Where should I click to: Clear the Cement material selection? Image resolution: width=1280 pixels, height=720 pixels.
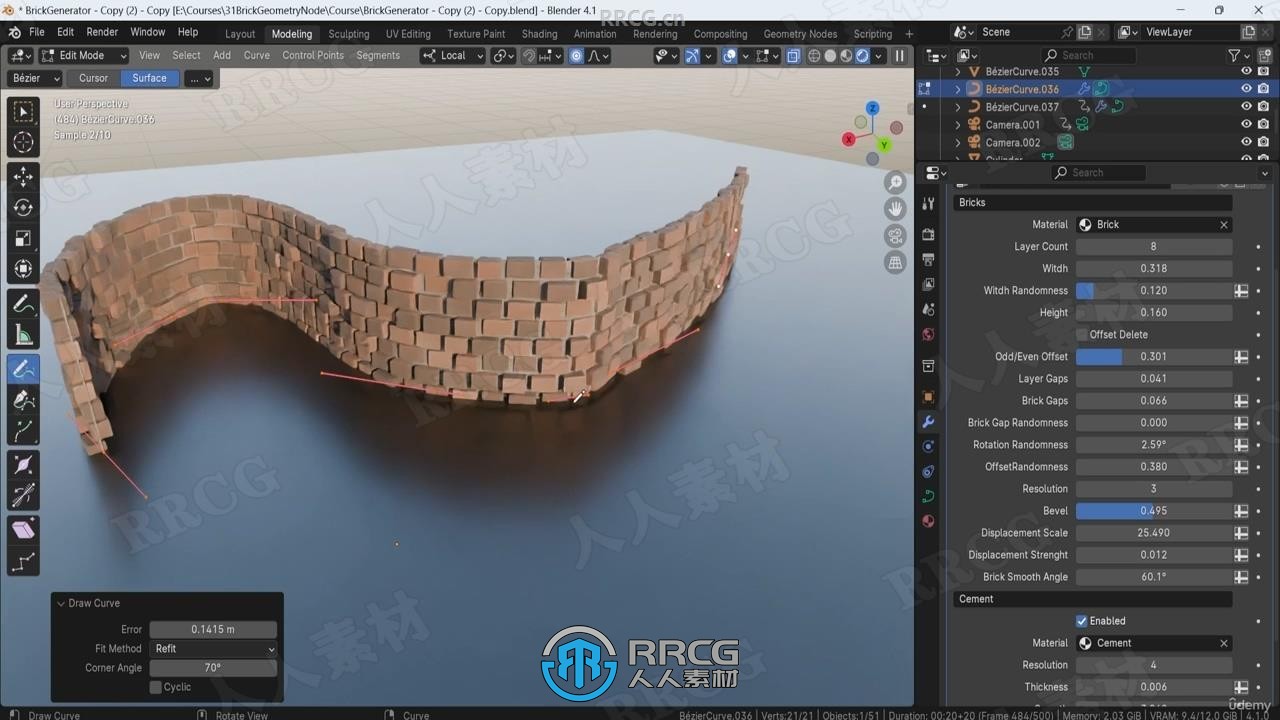click(x=1223, y=643)
